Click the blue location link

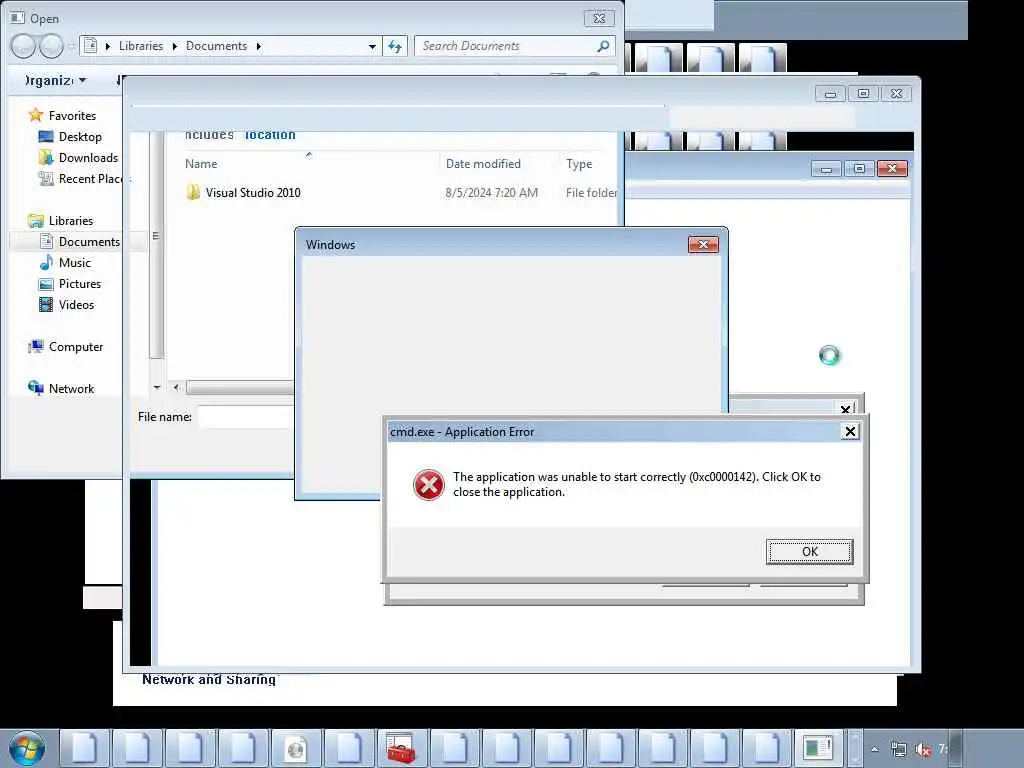(270, 135)
